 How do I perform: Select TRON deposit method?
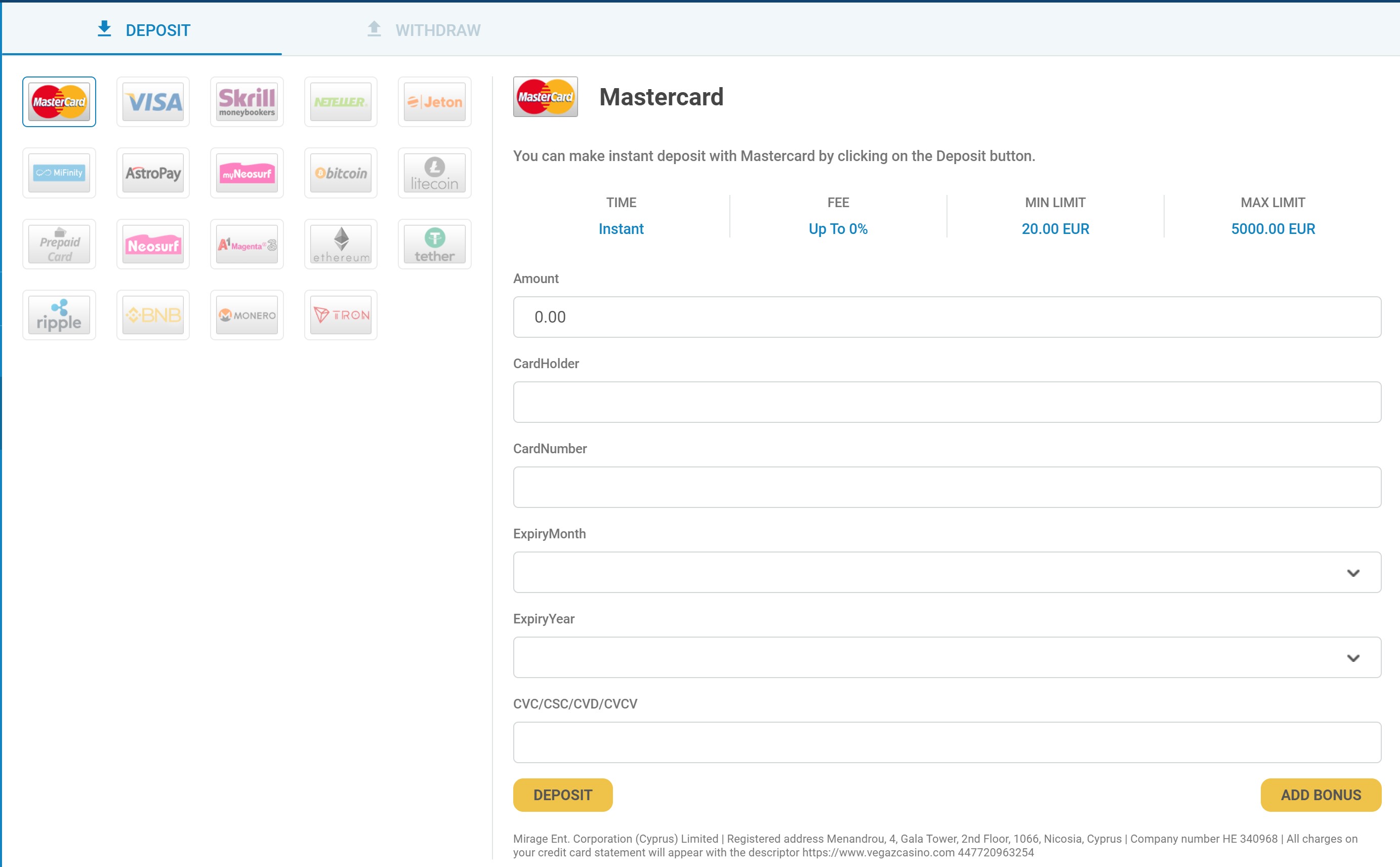(341, 315)
